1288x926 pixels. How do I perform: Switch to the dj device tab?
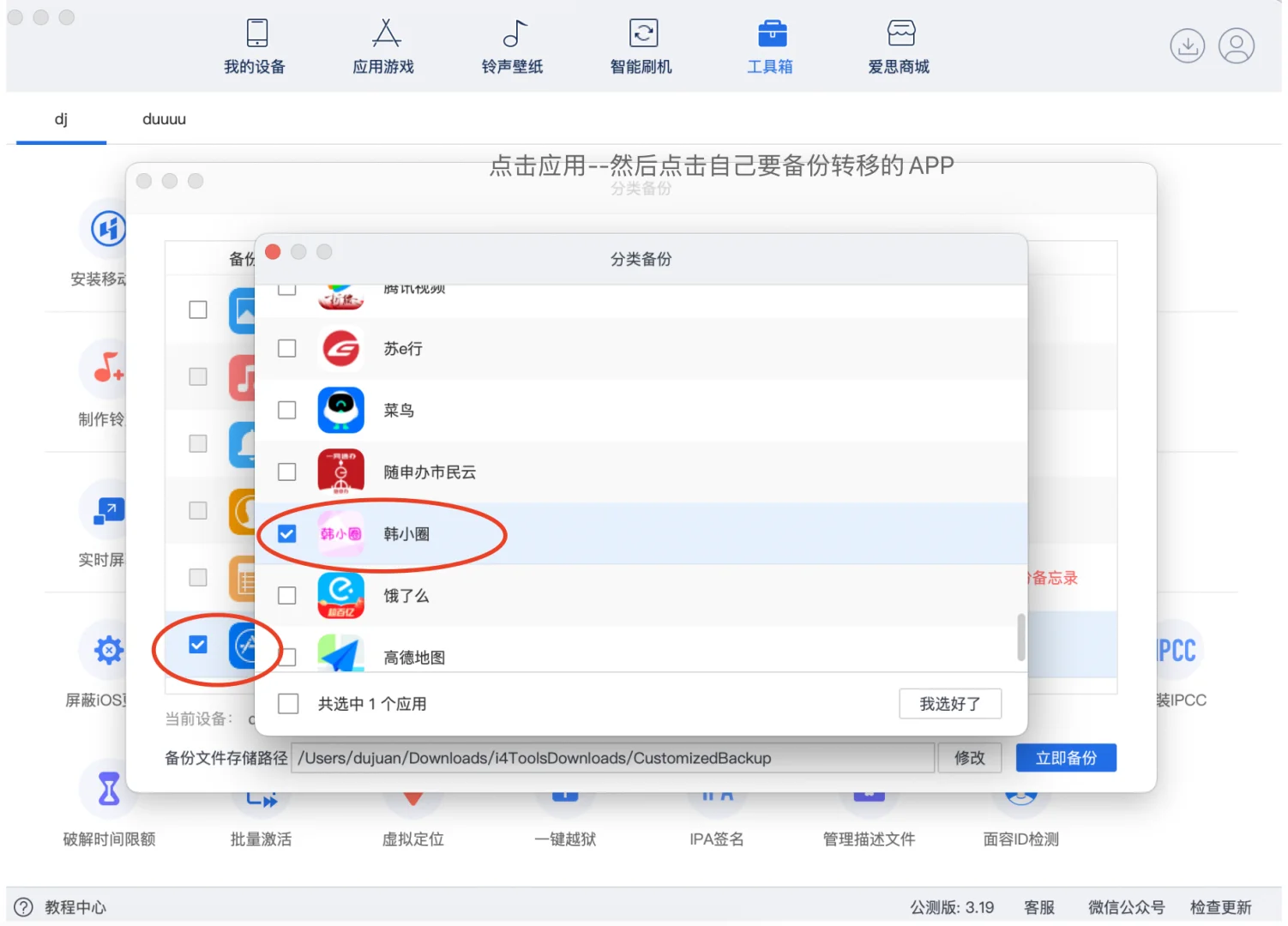(x=60, y=119)
